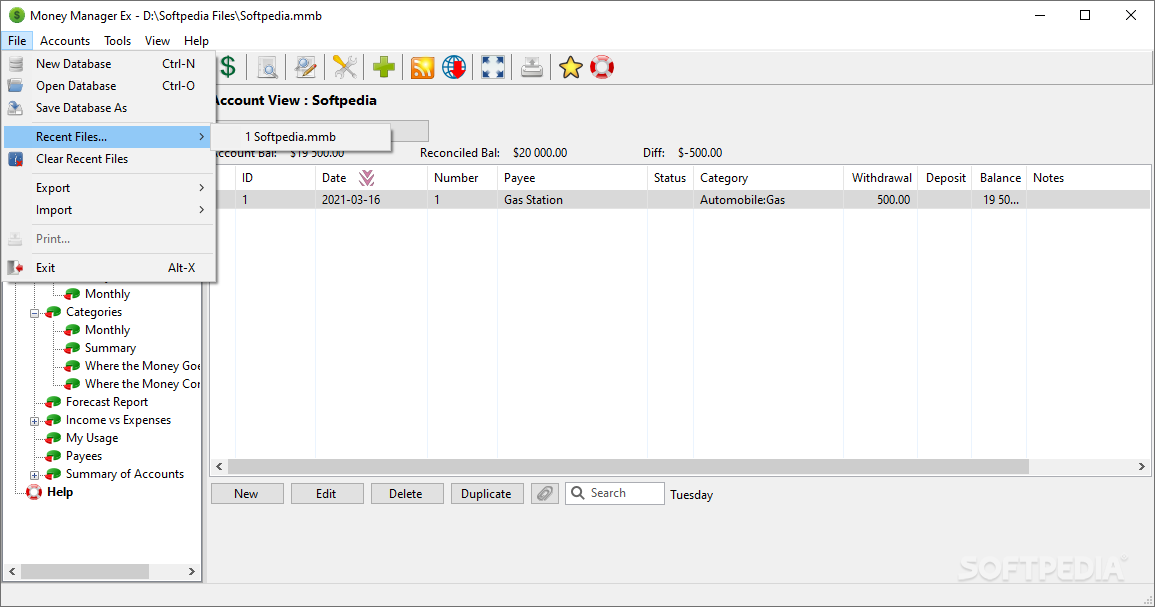Screen dimensions: 1155x607
Task: Click the dollar sign currency toolbar icon
Action: coord(228,67)
